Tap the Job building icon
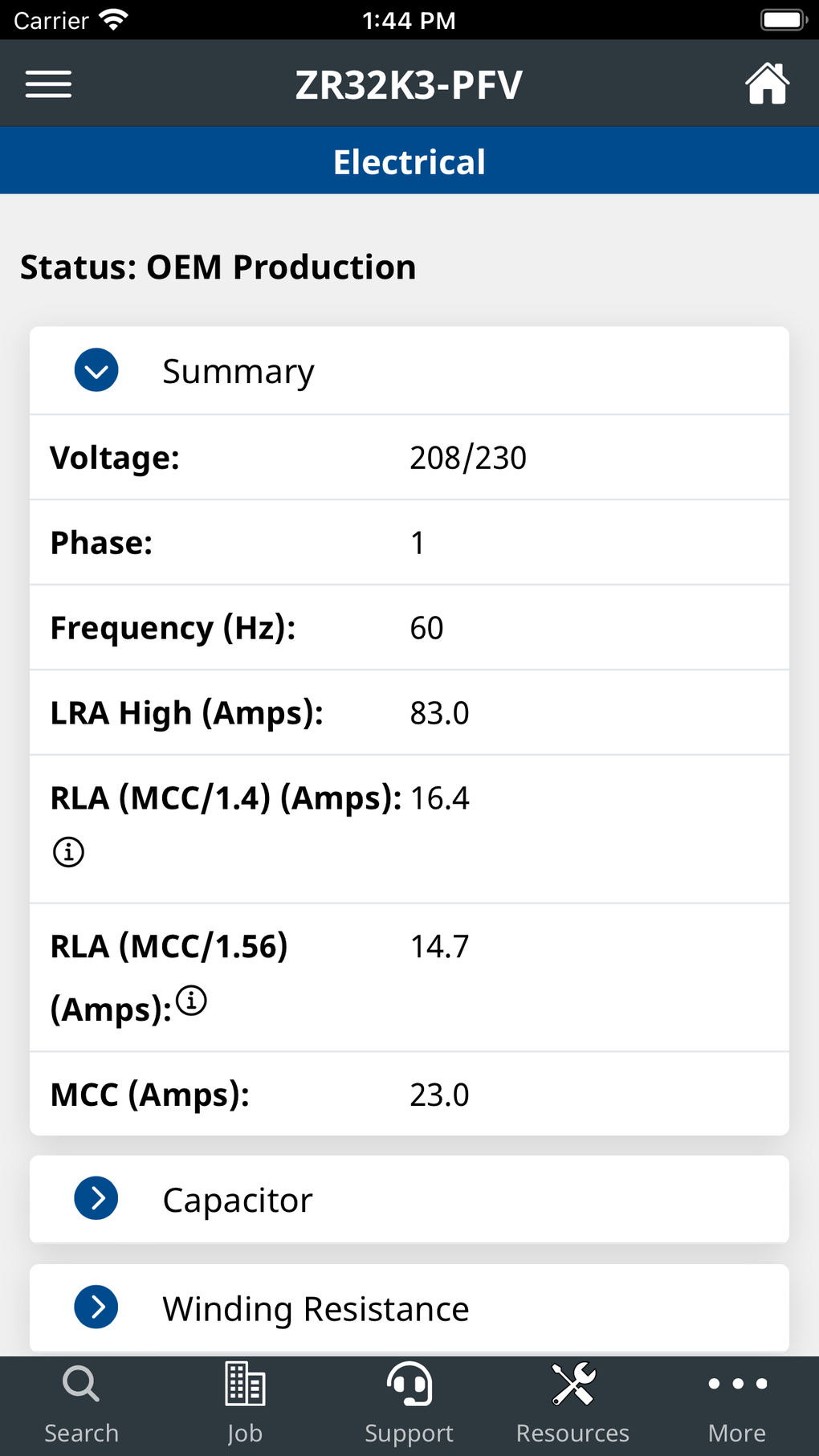Image resolution: width=819 pixels, height=1456 pixels. (x=245, y=1385)
